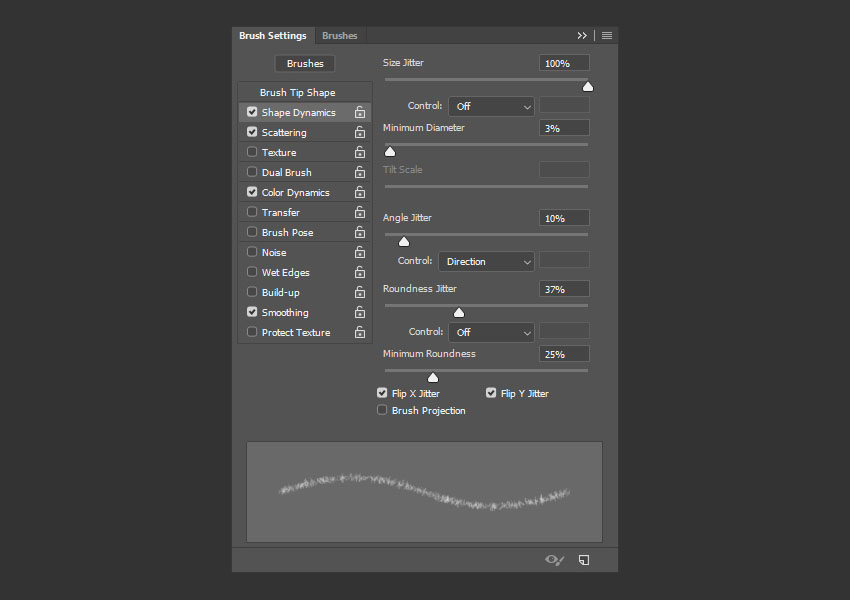Toggle the Shape Dynamics lock icon
850x600 pixels.
pos(360,112)
